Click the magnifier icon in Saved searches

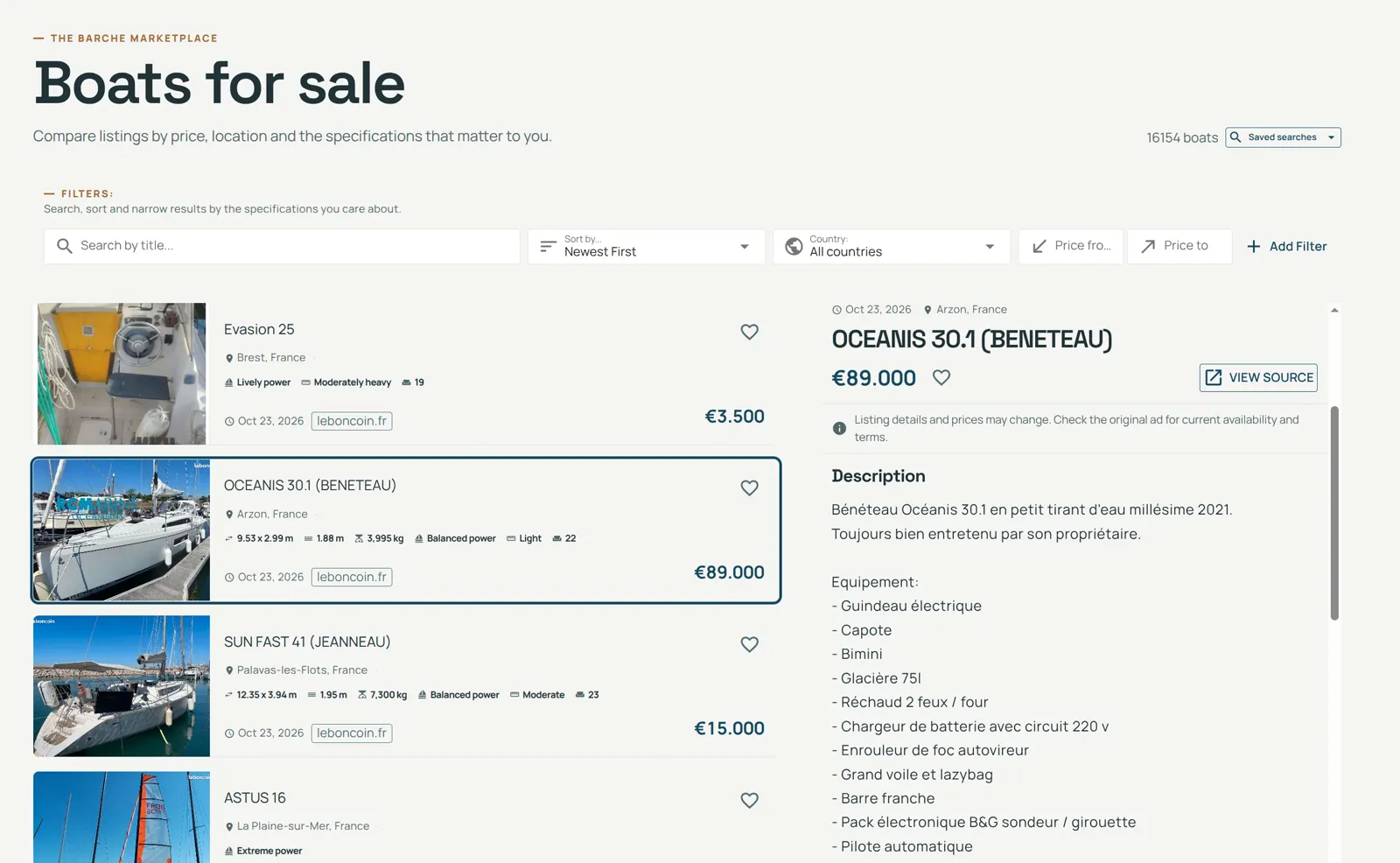coord(1235,137)
